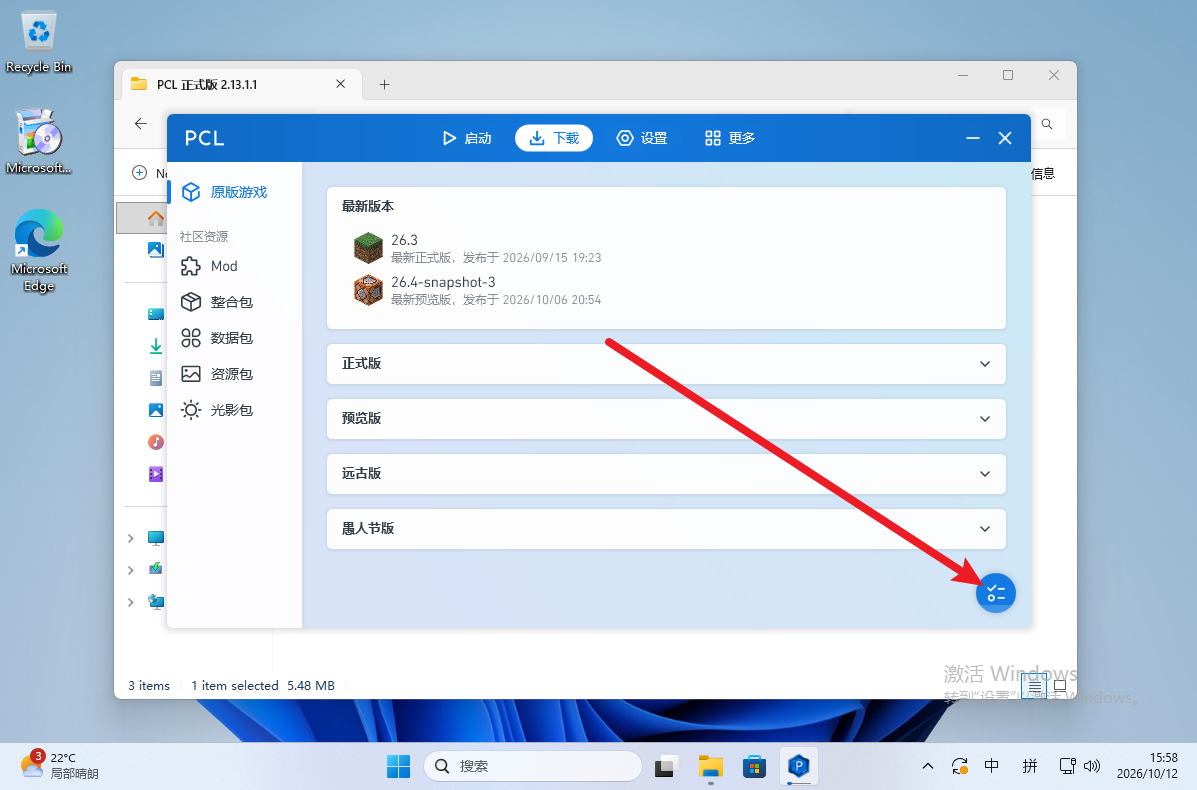
Task: Click File Explorer search icon
Action: (x=1047, y=124)
